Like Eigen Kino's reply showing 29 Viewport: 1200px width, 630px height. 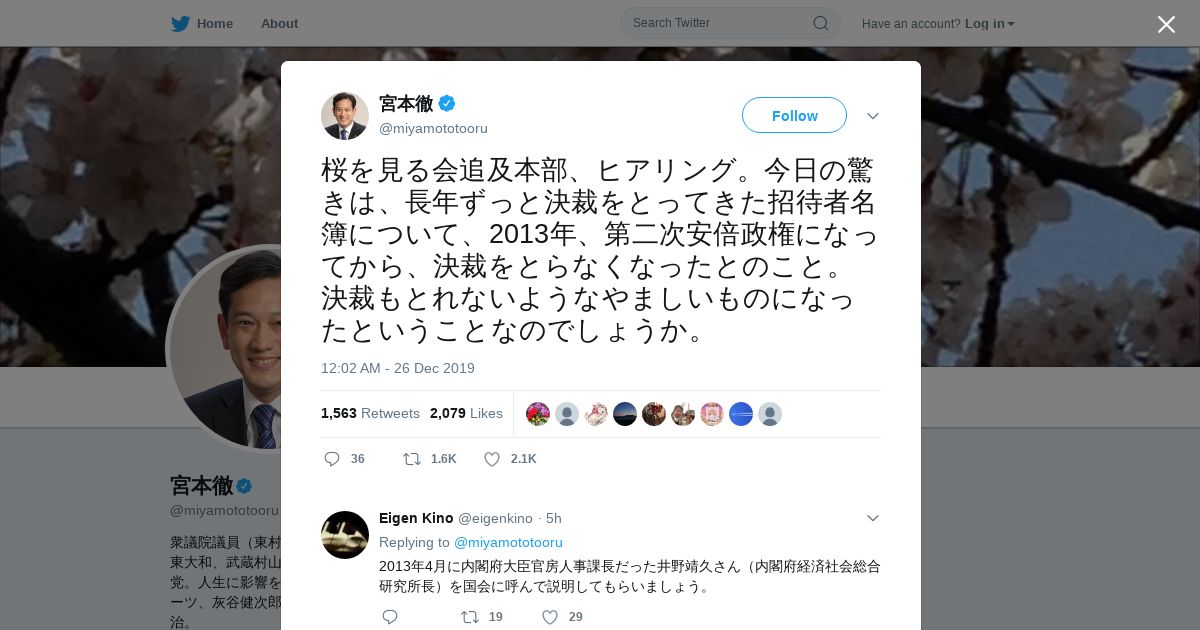click(550, 617)
